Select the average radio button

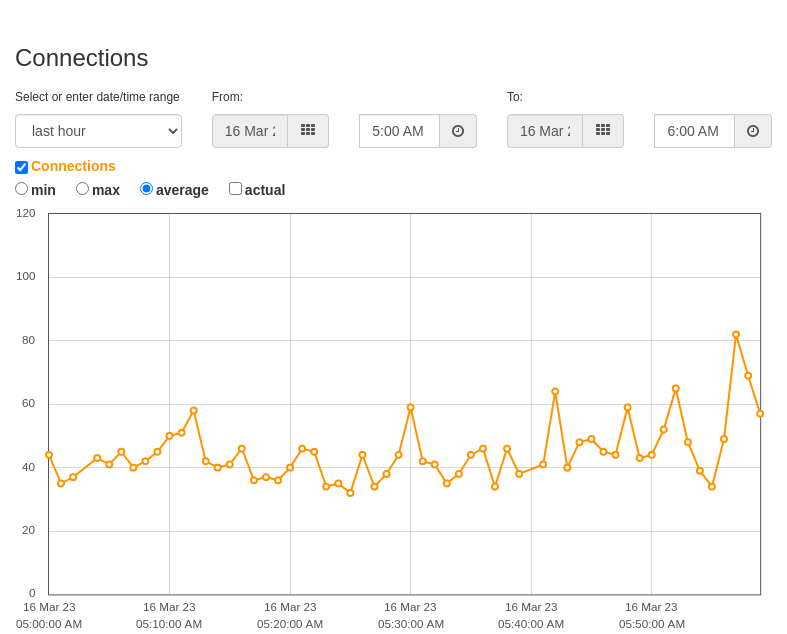146,189
